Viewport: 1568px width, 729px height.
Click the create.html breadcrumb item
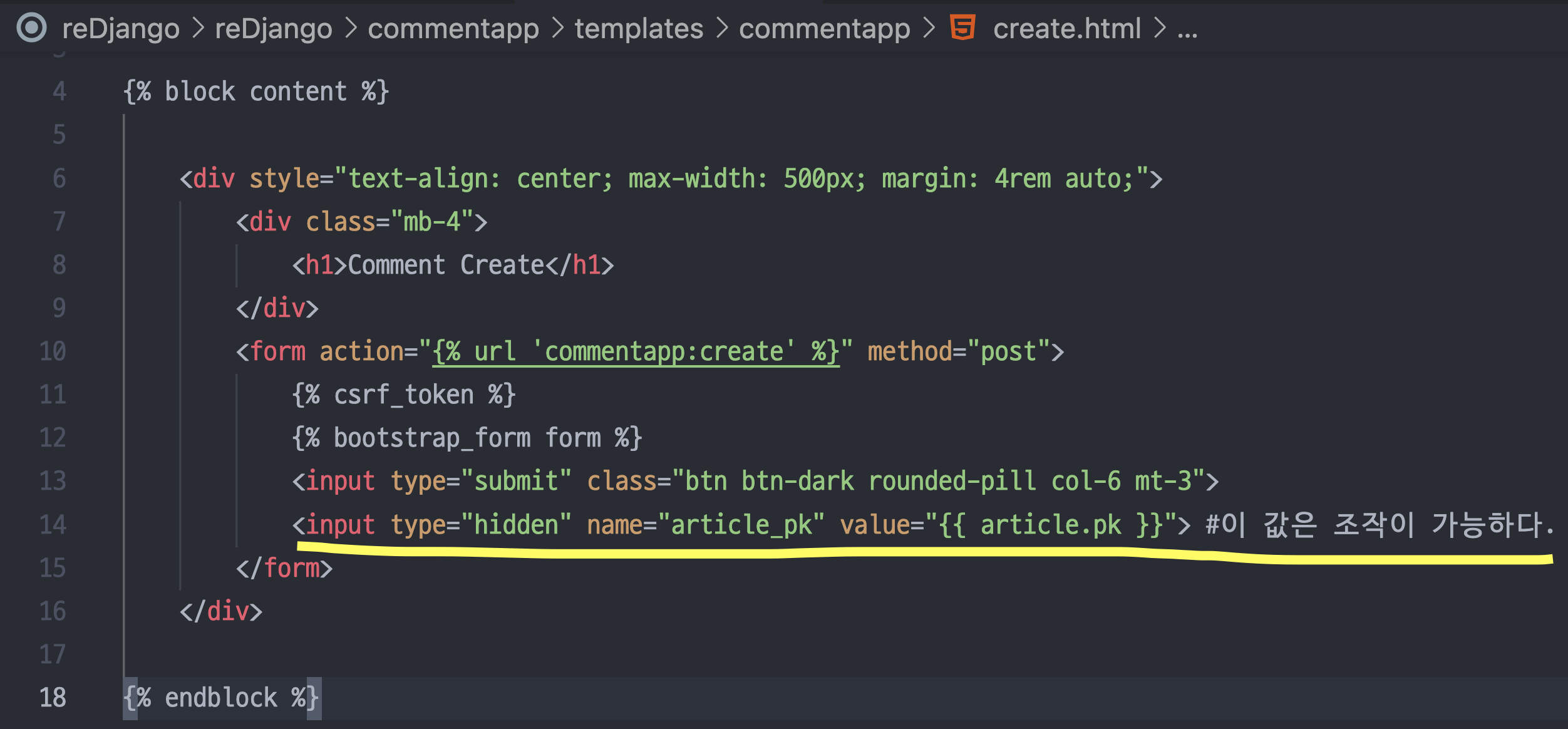point(1067,29)
